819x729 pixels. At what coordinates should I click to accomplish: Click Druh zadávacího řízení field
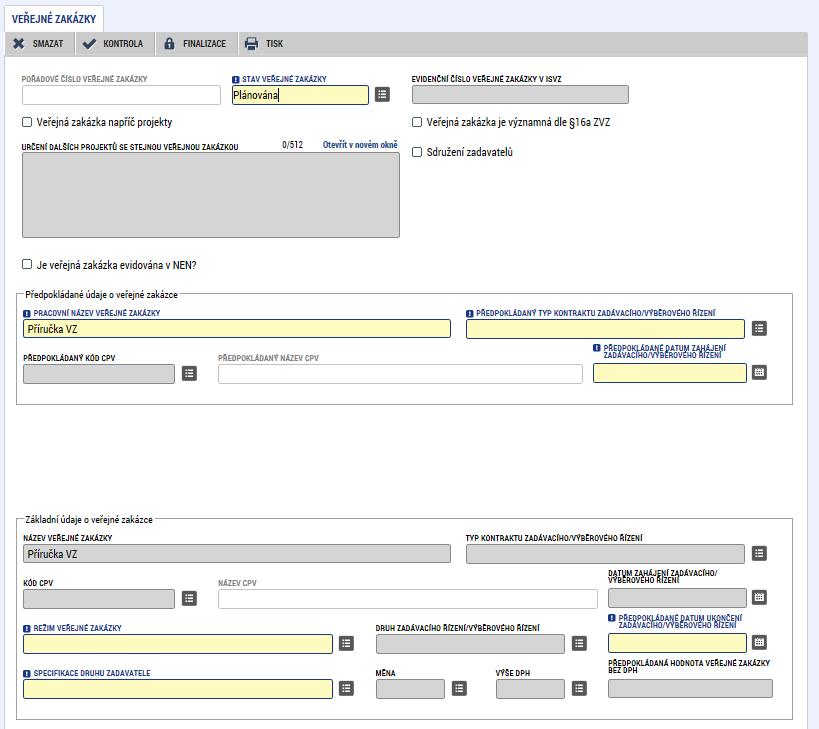(470, 644)
